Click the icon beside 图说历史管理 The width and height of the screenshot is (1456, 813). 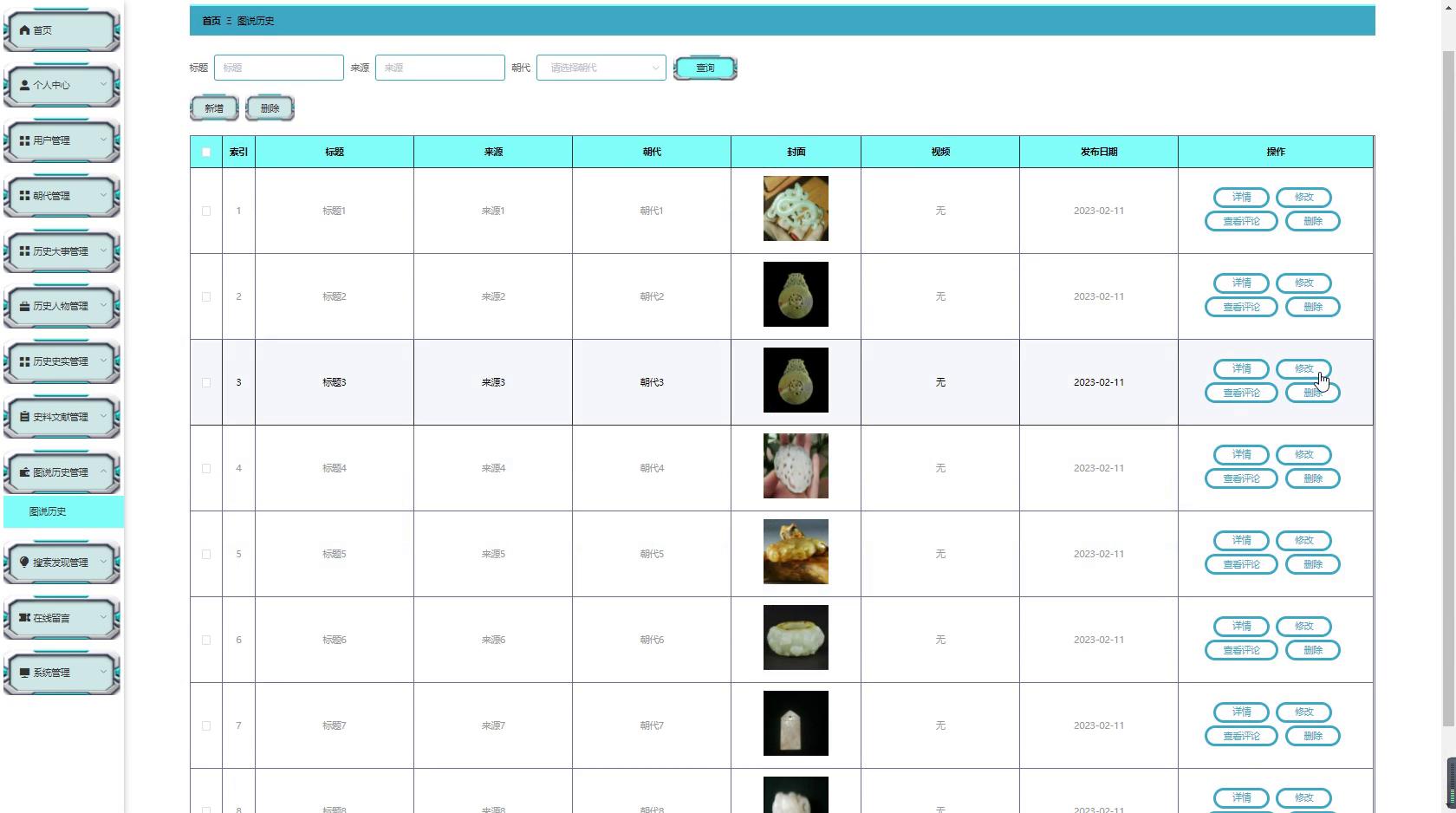pos(24,472)
